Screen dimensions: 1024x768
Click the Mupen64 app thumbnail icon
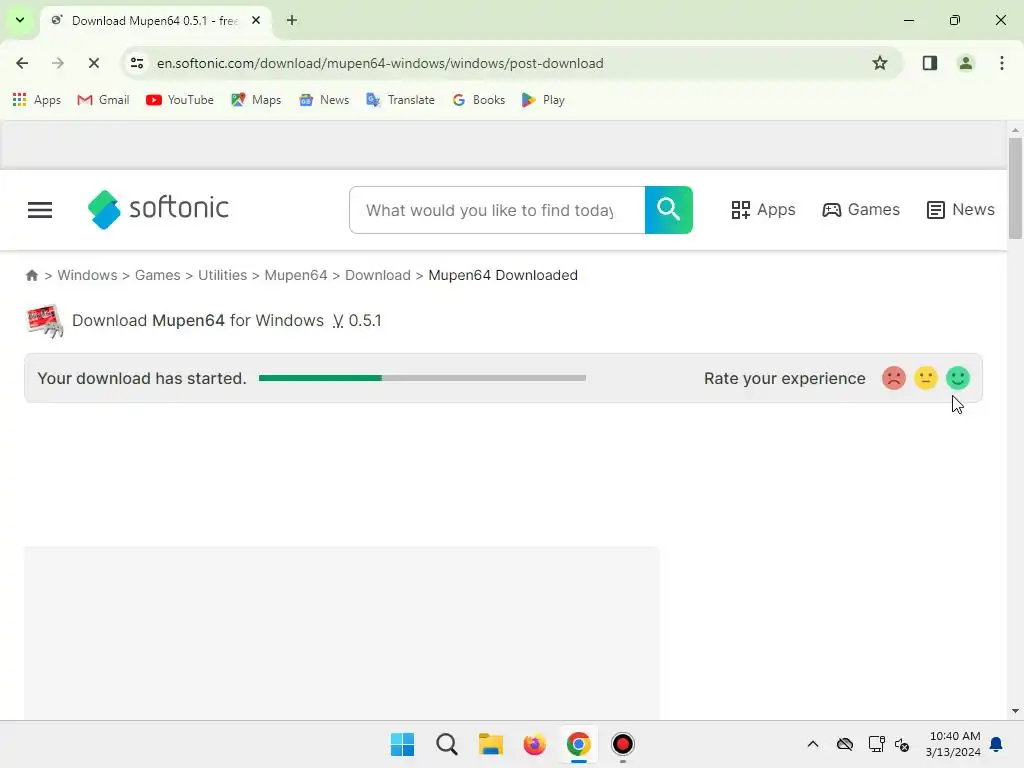pyautogui.click(x=45, y=321)
